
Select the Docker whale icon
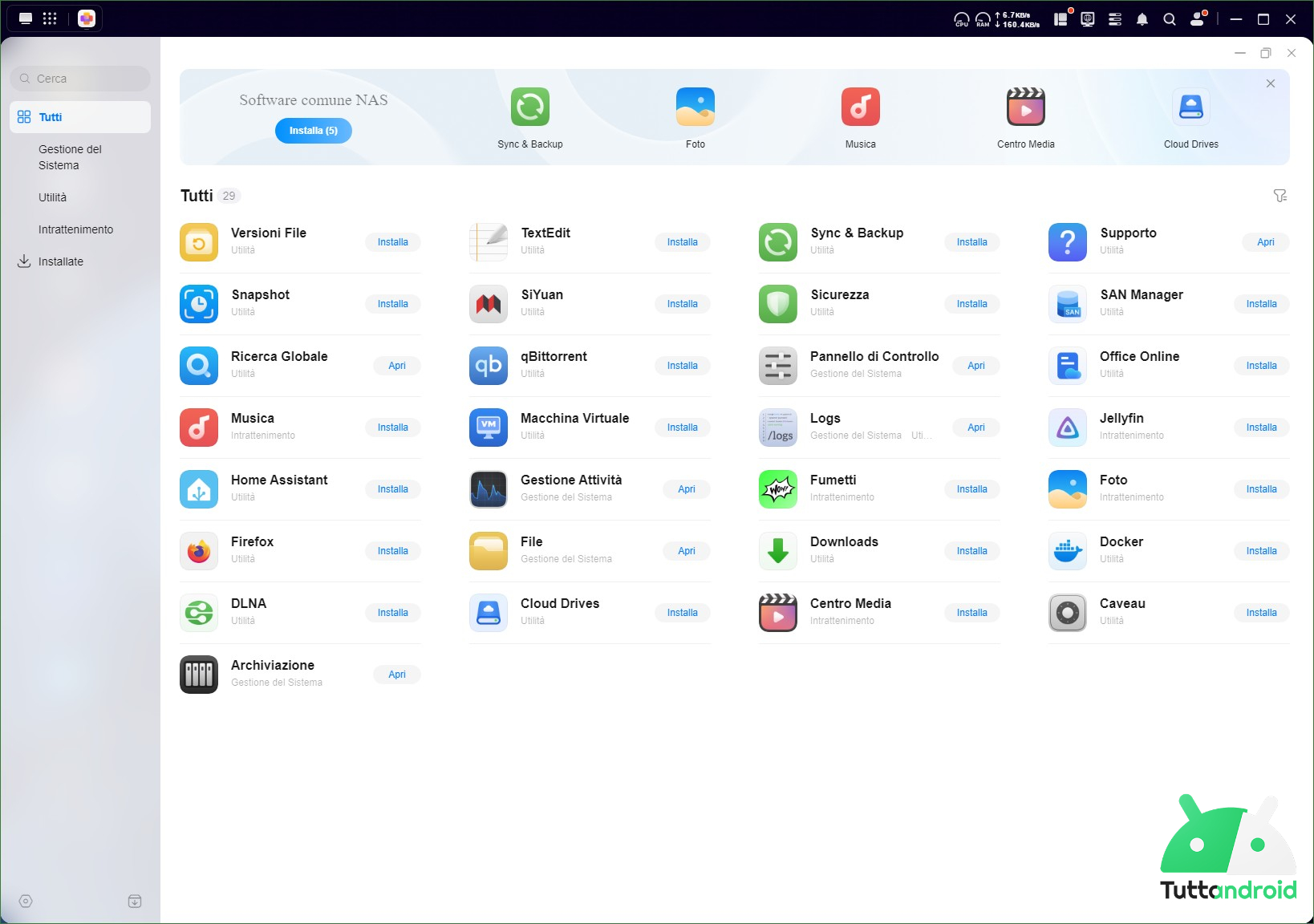coord(1068,551)
